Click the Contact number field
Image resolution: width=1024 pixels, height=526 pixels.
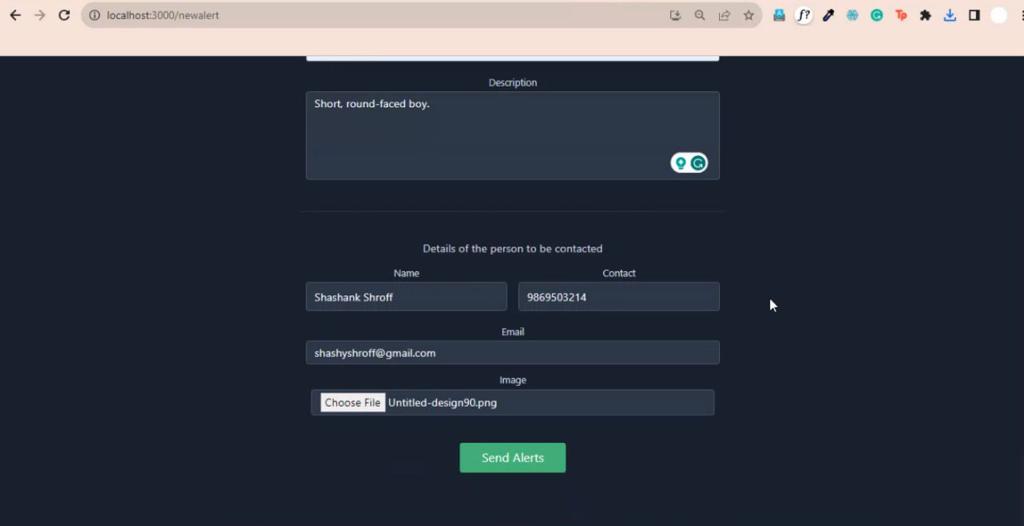(x=618, y=297)
